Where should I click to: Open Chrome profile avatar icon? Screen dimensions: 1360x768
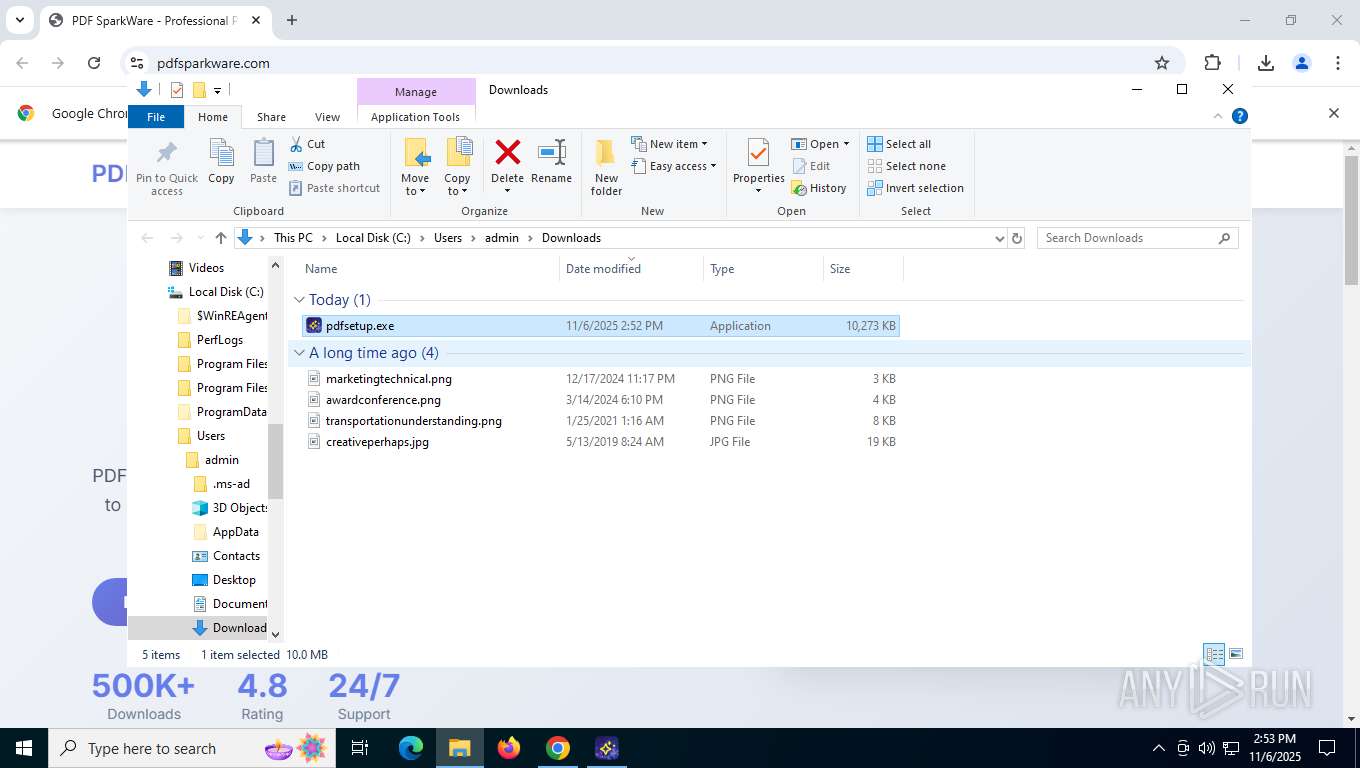1302,63
